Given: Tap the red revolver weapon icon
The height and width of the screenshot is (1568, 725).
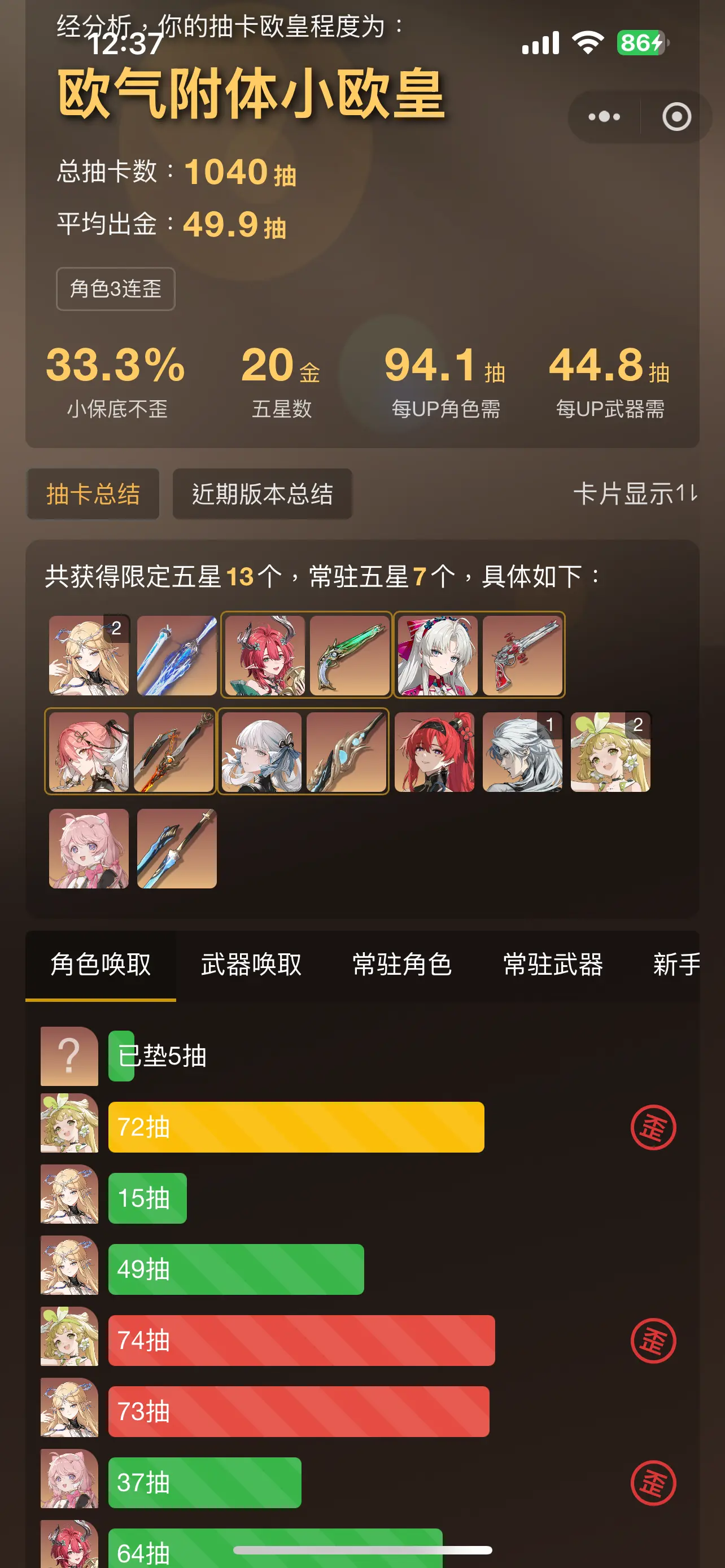Looking at the screenshot, I should coord(522,655).
